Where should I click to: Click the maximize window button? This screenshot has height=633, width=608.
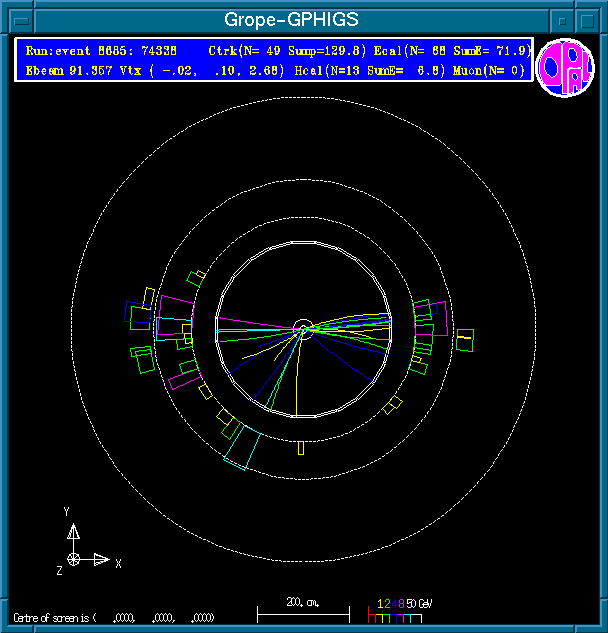pyautogui.click(x=587, y=20)
